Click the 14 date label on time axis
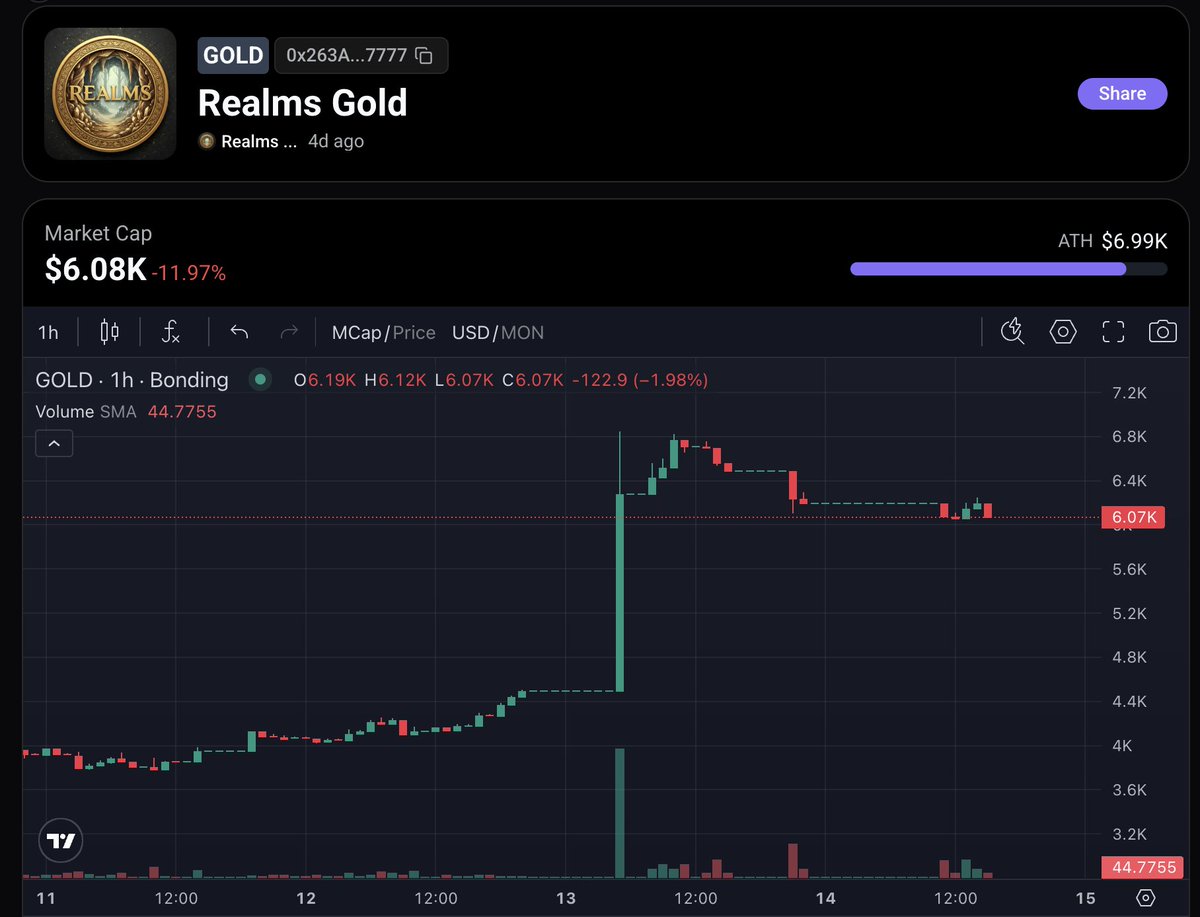This screenshot has width=1200, height=917. pyautogui.click(x=825, y=898)
